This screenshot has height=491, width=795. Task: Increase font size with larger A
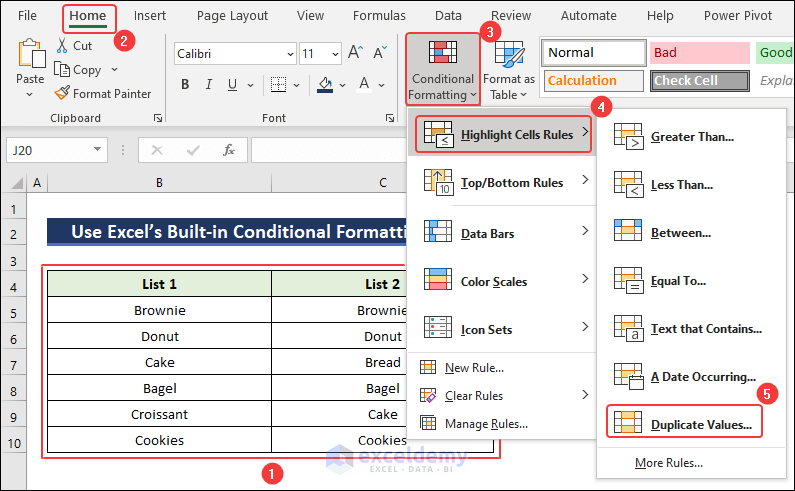pos(355,52)
